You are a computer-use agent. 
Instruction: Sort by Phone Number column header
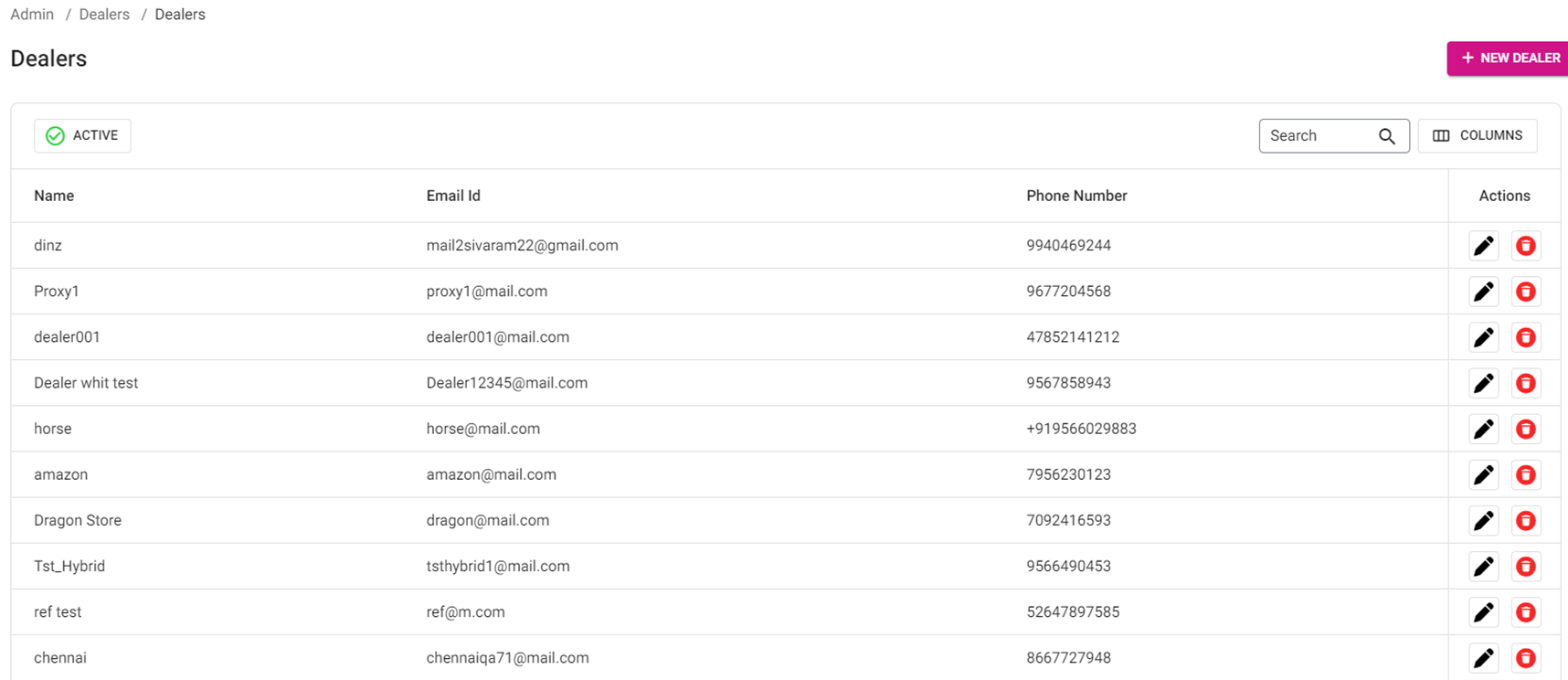tap(1076, 196)
